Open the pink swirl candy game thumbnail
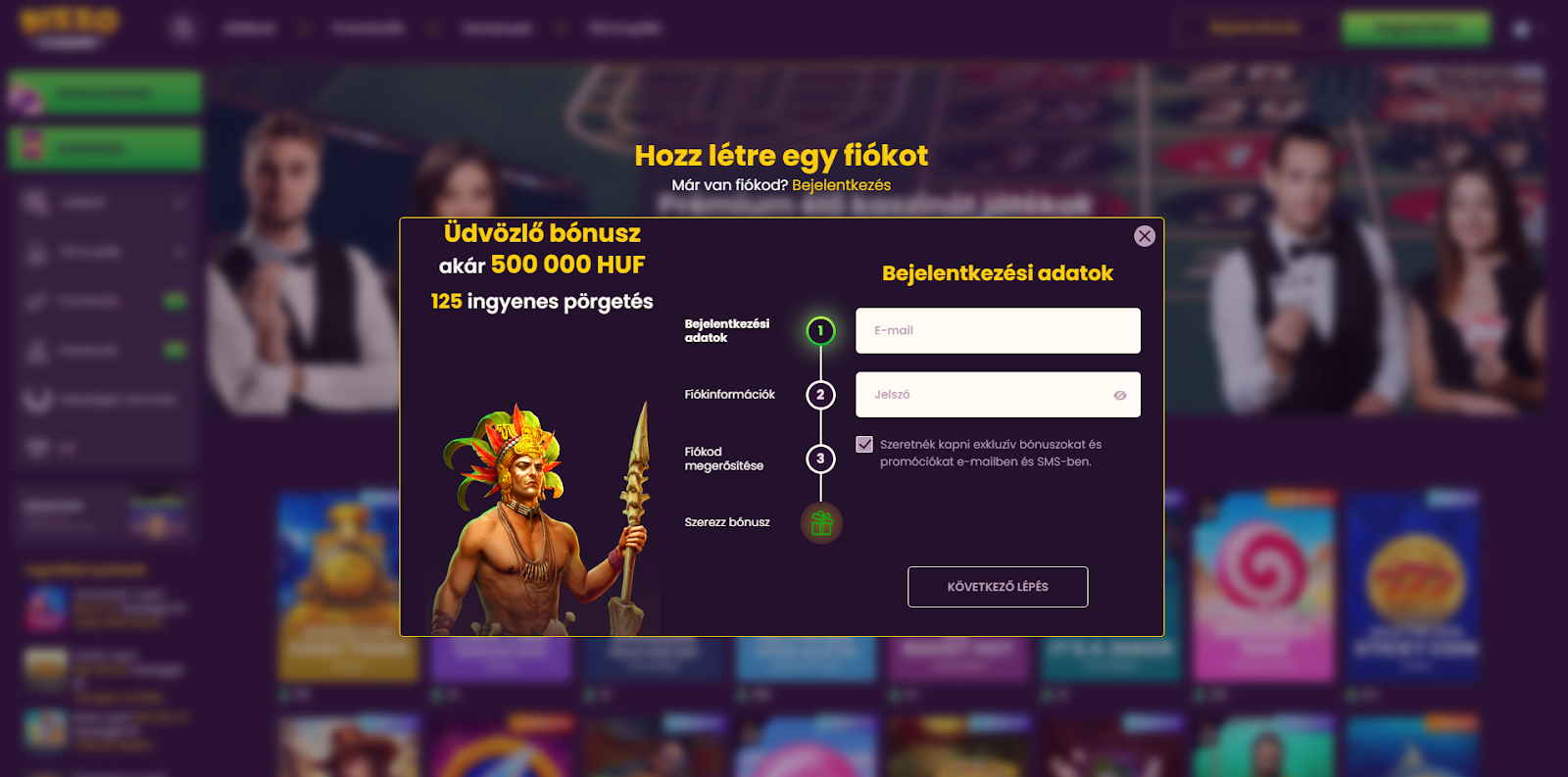Image resolution: width=1568 pixels, height=777 pixels. point(1263,586)
